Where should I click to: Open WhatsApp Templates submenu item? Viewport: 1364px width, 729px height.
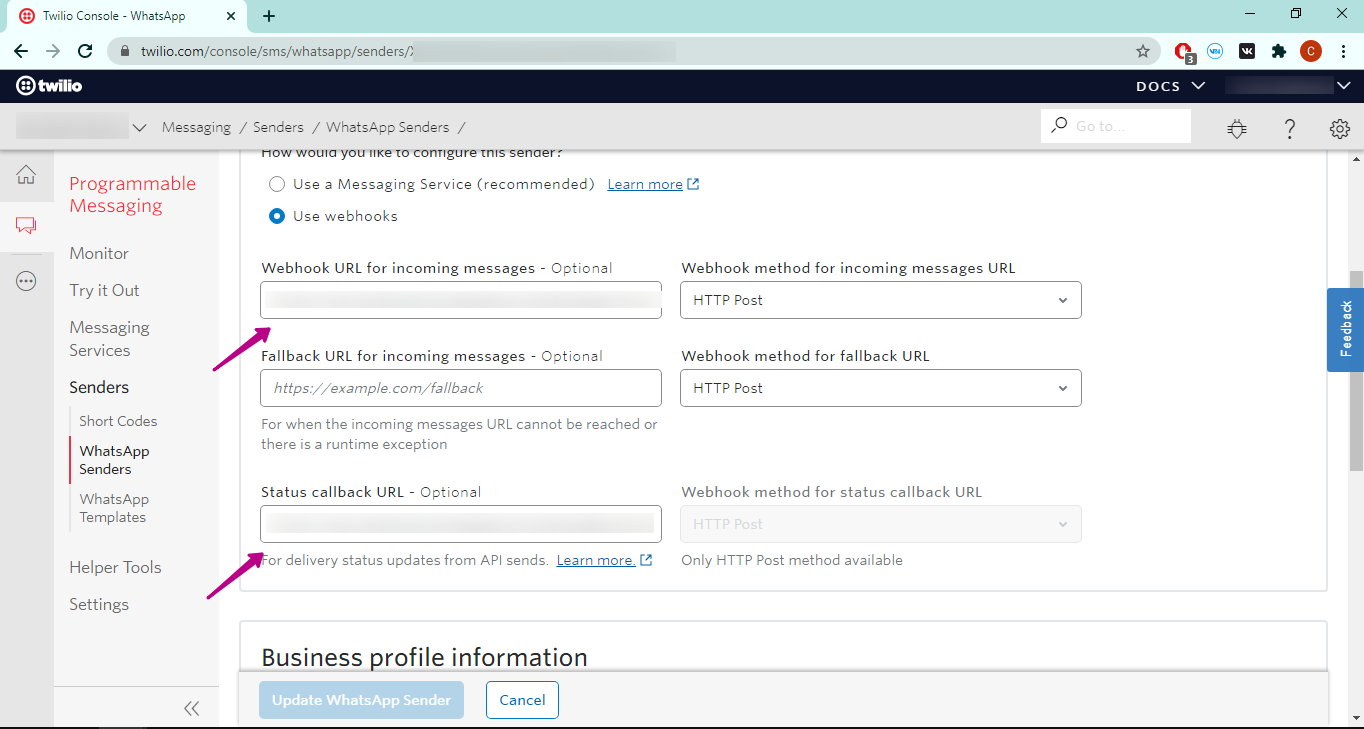coord(114,508)
